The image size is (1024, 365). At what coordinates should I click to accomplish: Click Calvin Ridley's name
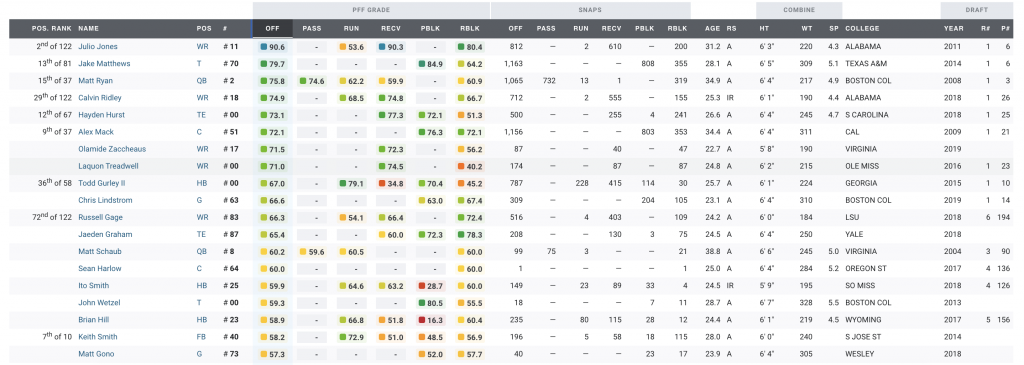[x=100, y=98]
